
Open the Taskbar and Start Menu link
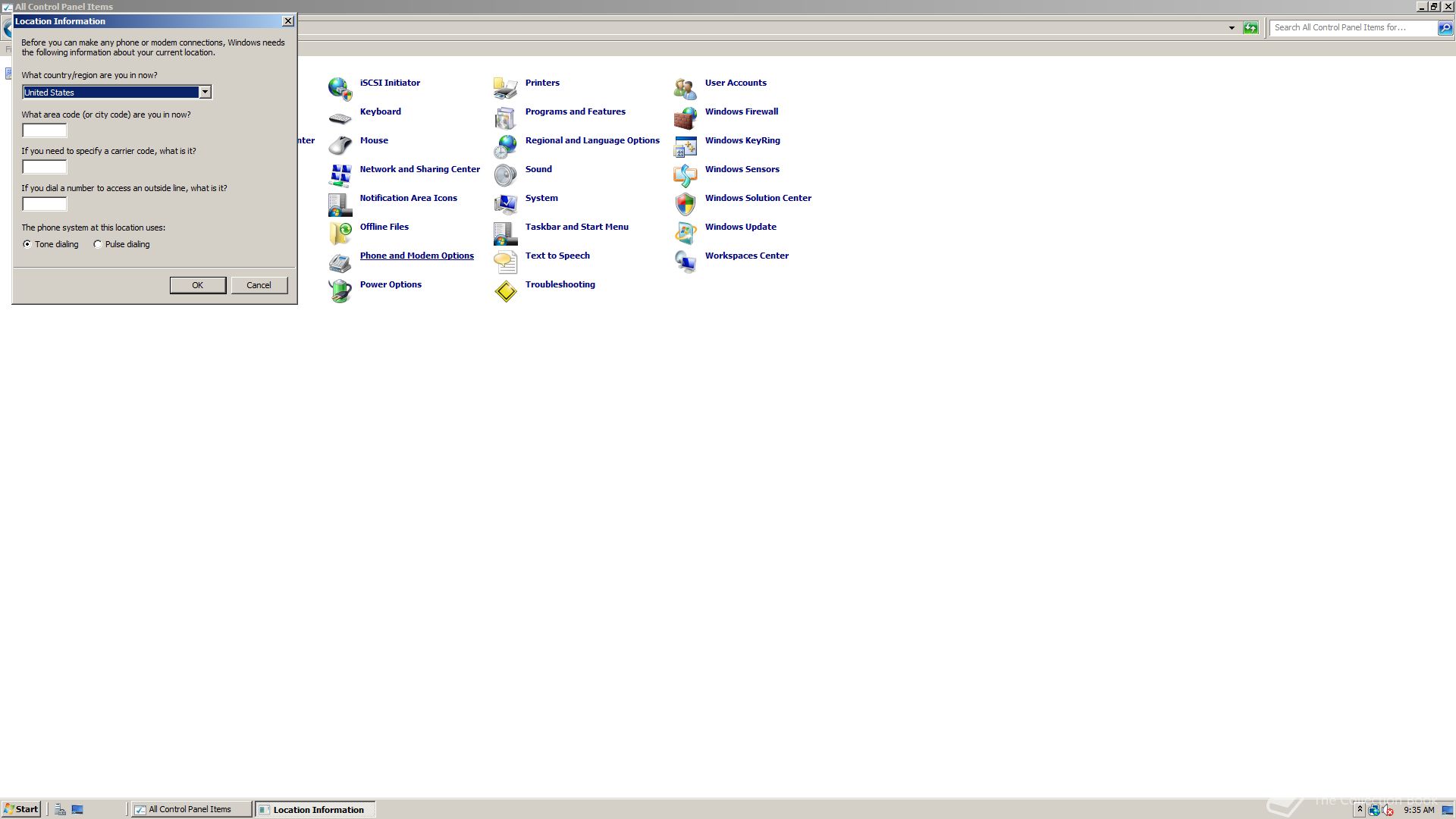(576, 227)
